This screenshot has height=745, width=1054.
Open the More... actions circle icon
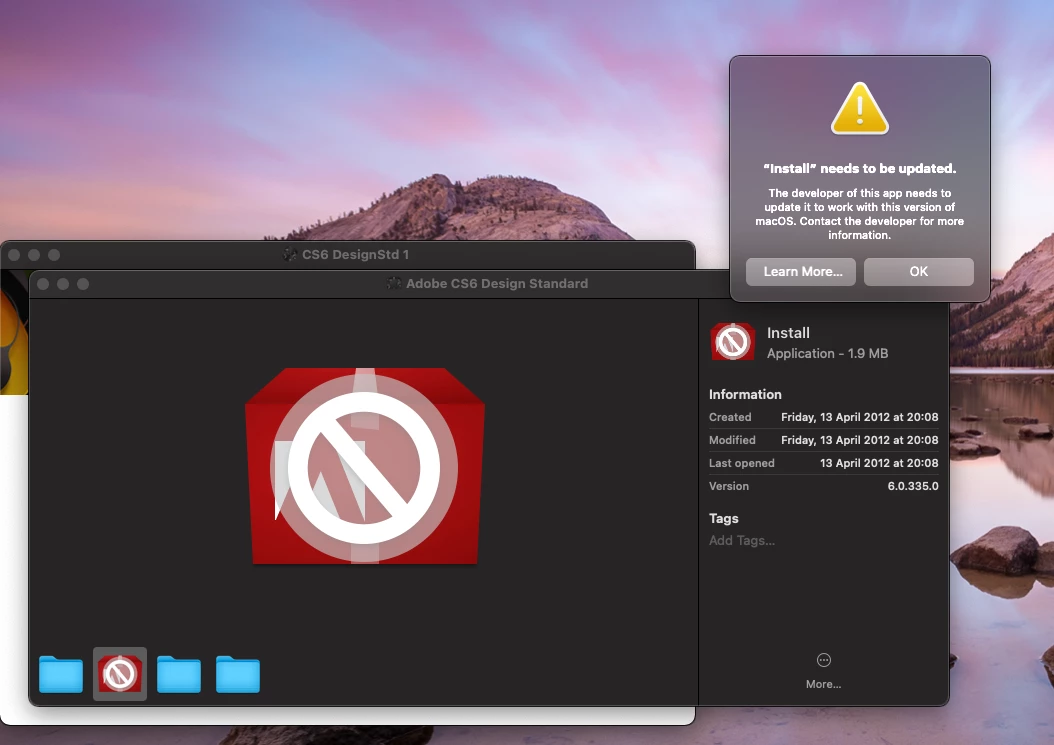point(823,660)
